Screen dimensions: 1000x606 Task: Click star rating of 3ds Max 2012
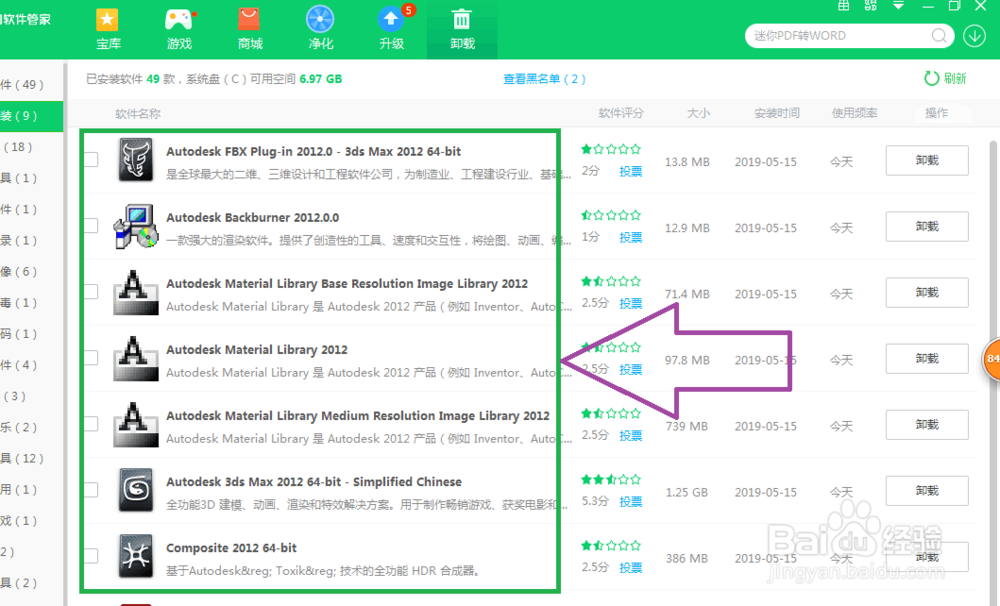point(611,480)
